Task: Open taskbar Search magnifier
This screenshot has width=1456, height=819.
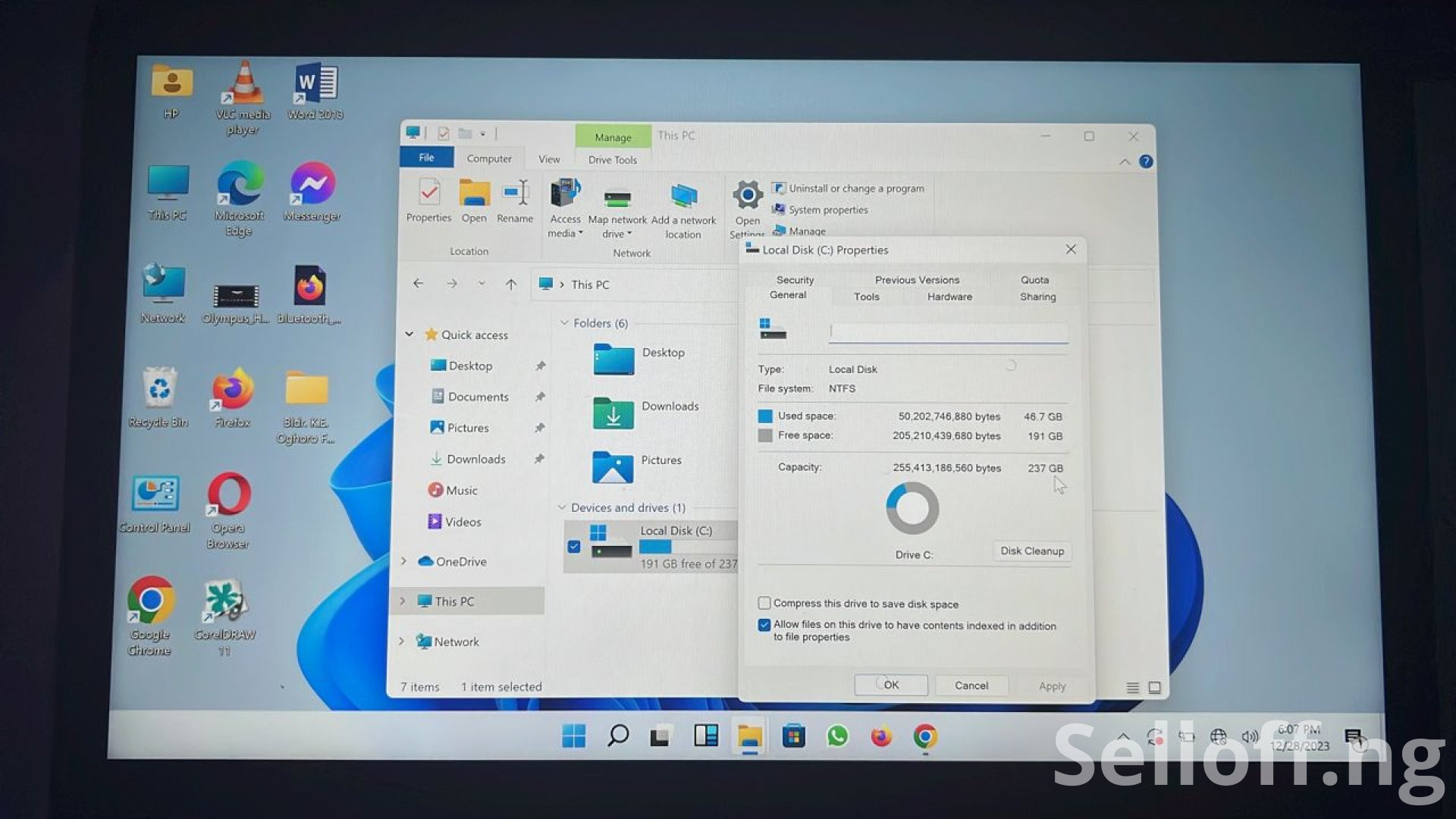Action: coord(618,735)
